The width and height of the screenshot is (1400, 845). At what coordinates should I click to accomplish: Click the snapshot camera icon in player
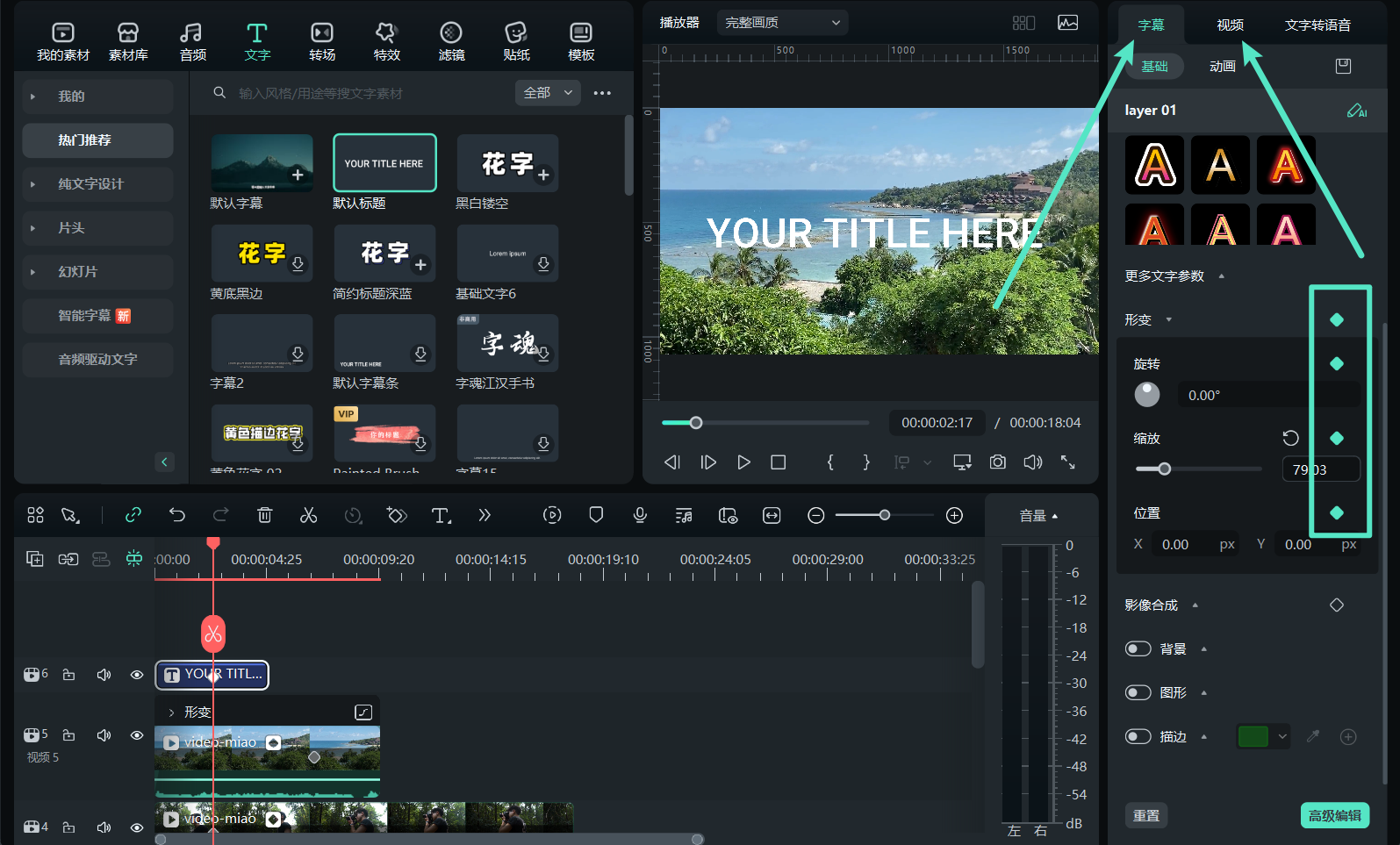point(998,462)
